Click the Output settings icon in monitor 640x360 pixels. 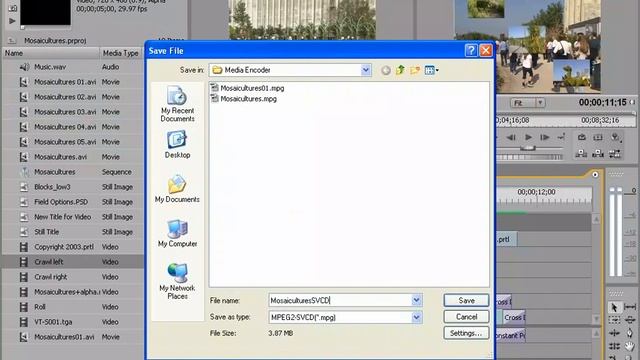tap(615, 138)
